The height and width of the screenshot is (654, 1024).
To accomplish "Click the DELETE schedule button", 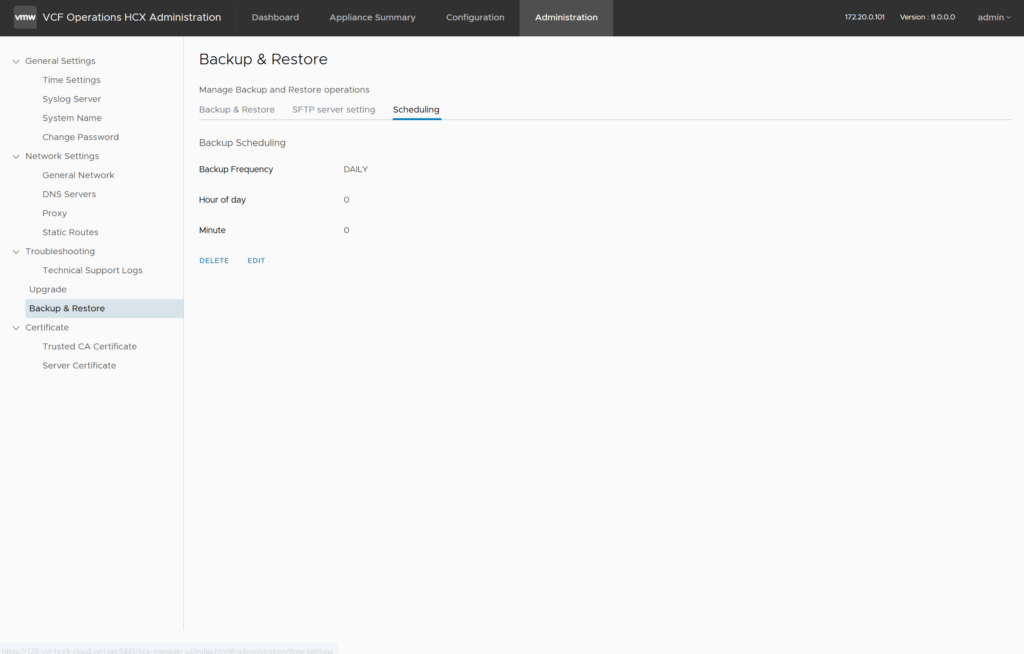I will (214, 261).
